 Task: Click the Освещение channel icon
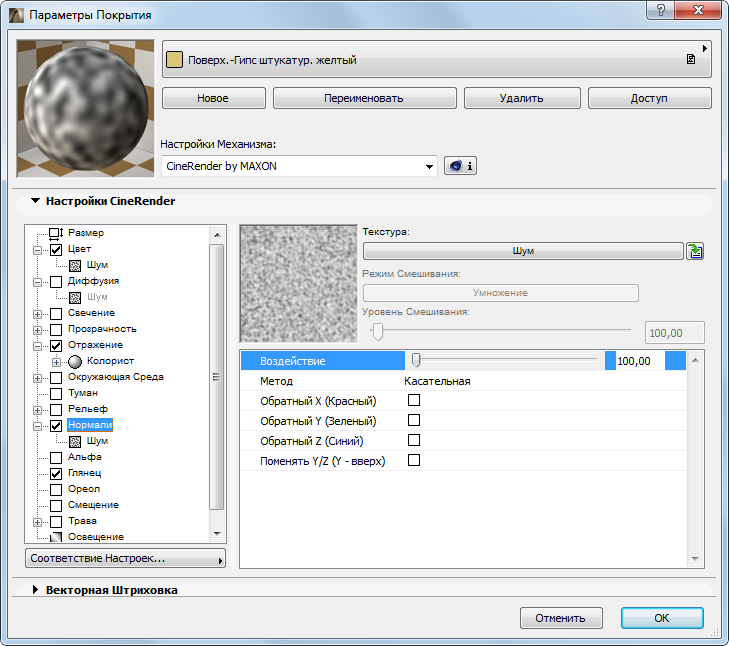point(56,537)
